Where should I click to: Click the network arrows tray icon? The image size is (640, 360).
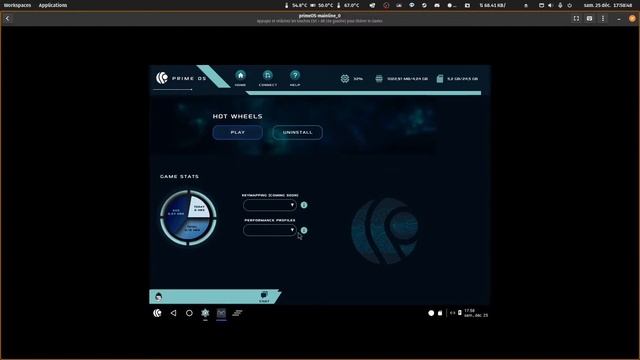coord(453,313)
